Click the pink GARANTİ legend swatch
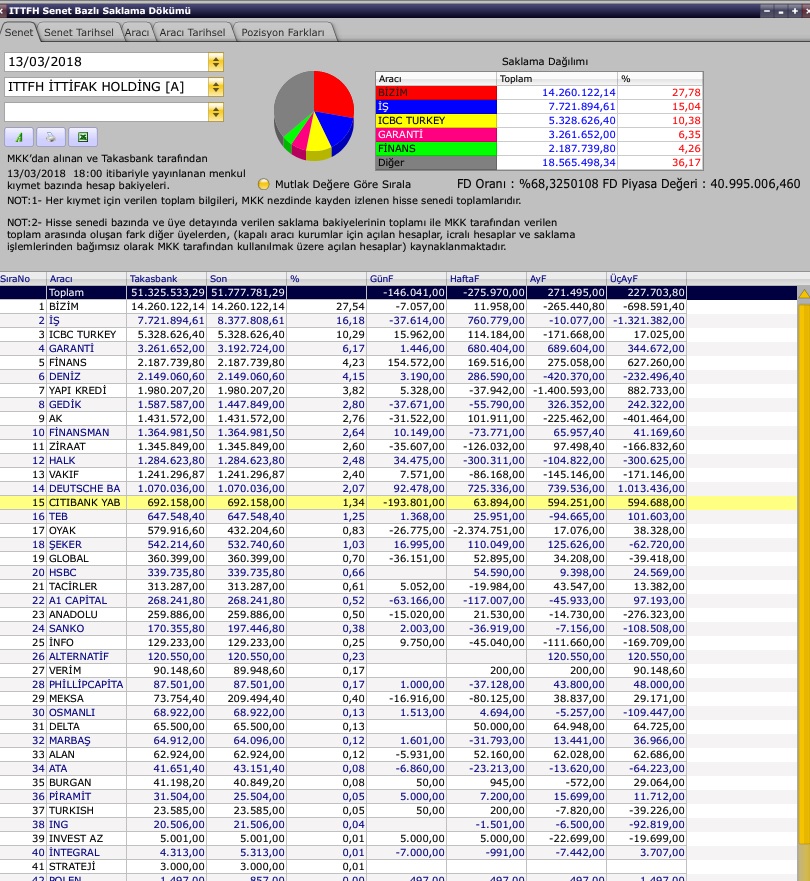Image resolution: width=810 pixels, height=881 pixels. 436,135
